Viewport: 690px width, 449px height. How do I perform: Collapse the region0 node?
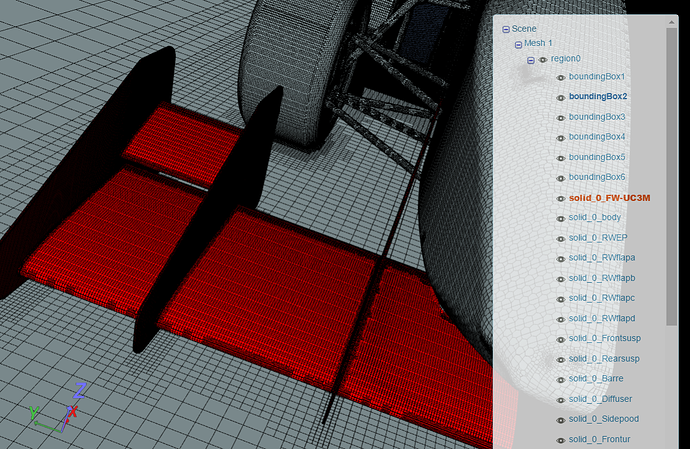[531, 60]
